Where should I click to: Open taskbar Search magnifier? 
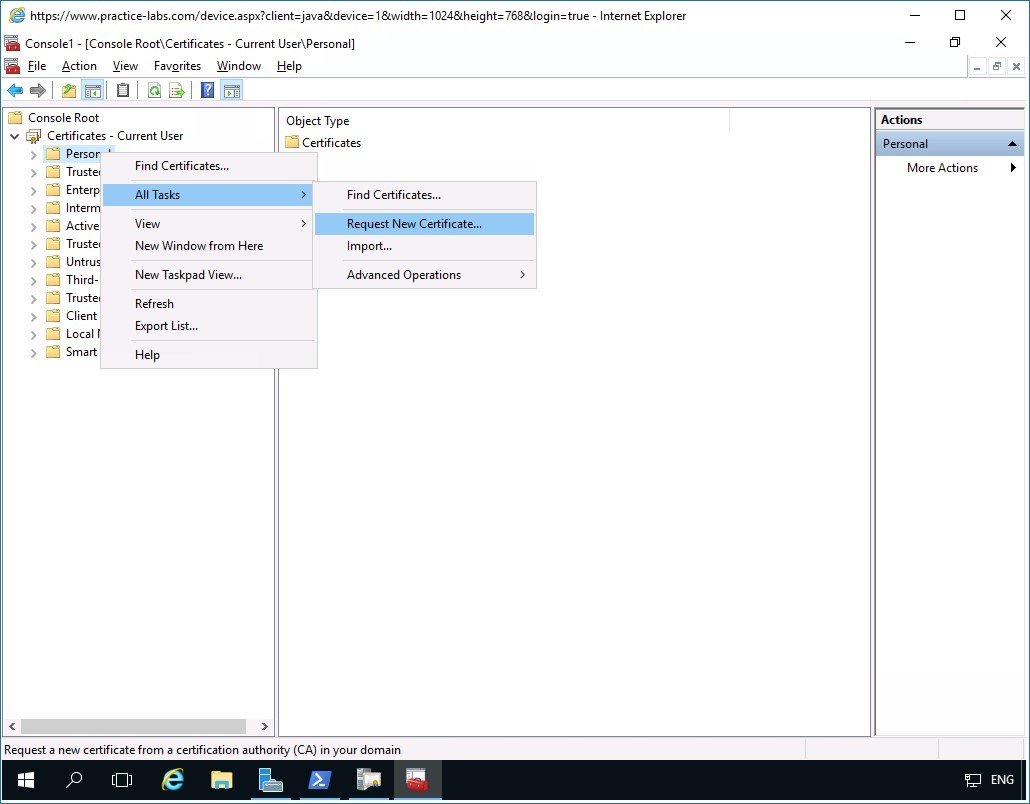pyautogui.click(x=74, y=780)
